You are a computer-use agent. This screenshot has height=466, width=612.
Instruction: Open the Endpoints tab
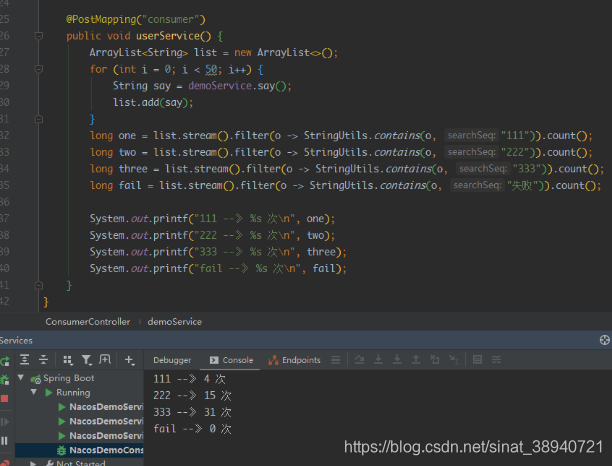click(x=294, y=360)
